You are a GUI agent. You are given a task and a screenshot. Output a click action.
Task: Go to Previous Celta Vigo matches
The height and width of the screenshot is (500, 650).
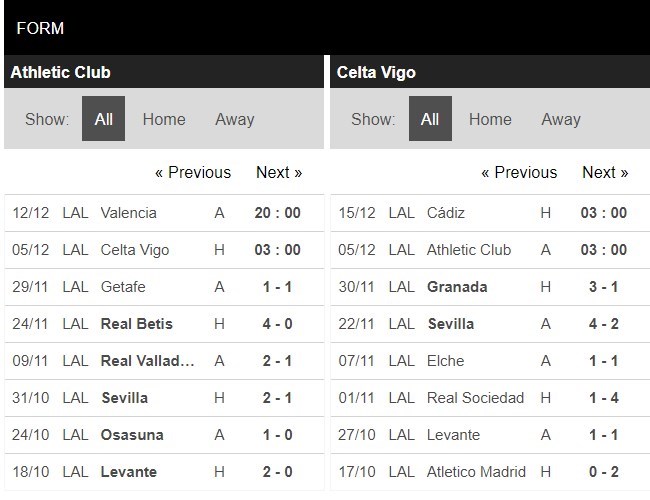click(x=519, y=172)
